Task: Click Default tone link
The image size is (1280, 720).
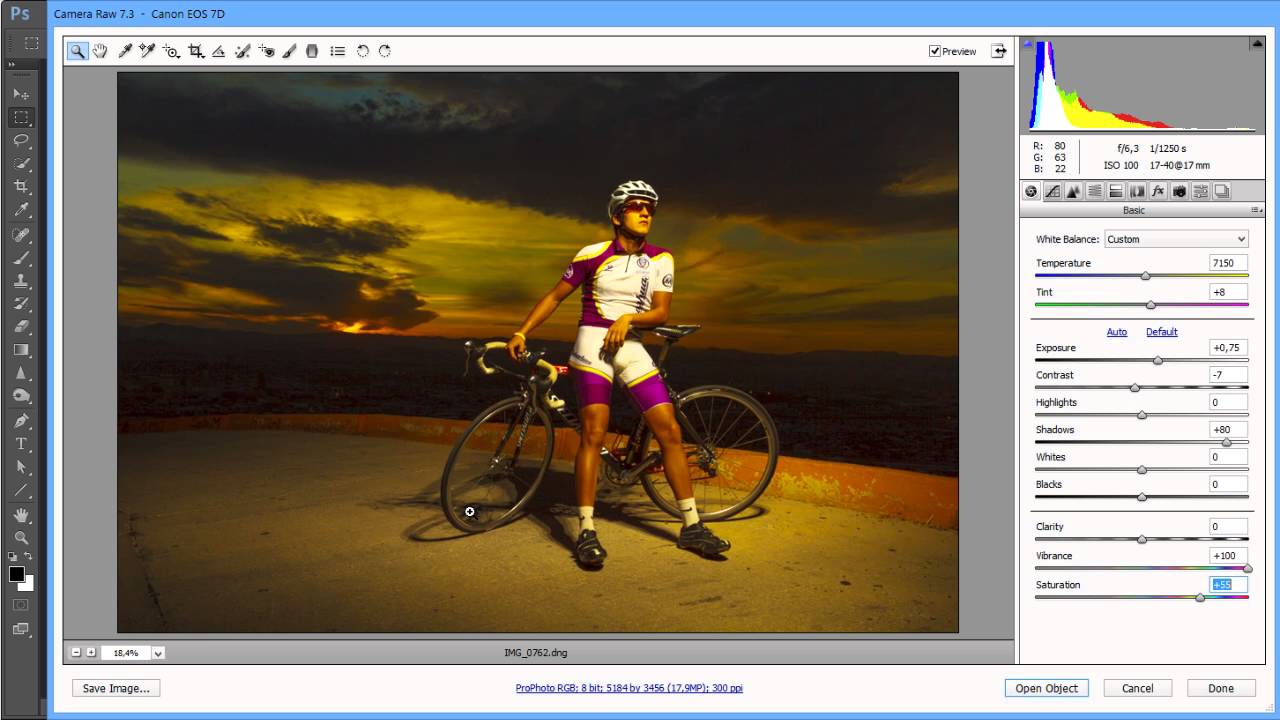Action: [1162, 332]
